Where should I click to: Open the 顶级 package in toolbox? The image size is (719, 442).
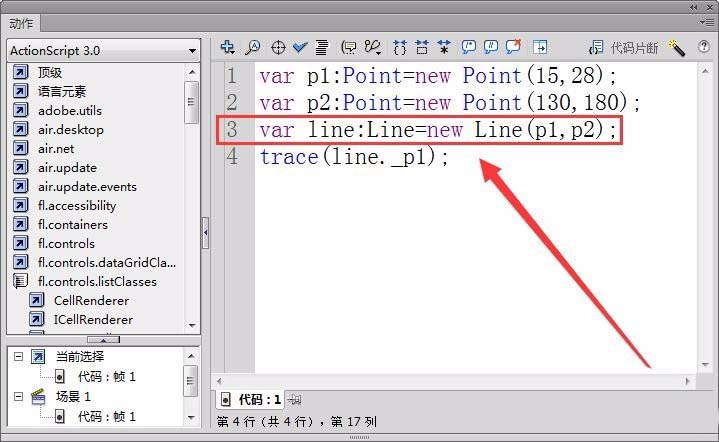50,72
